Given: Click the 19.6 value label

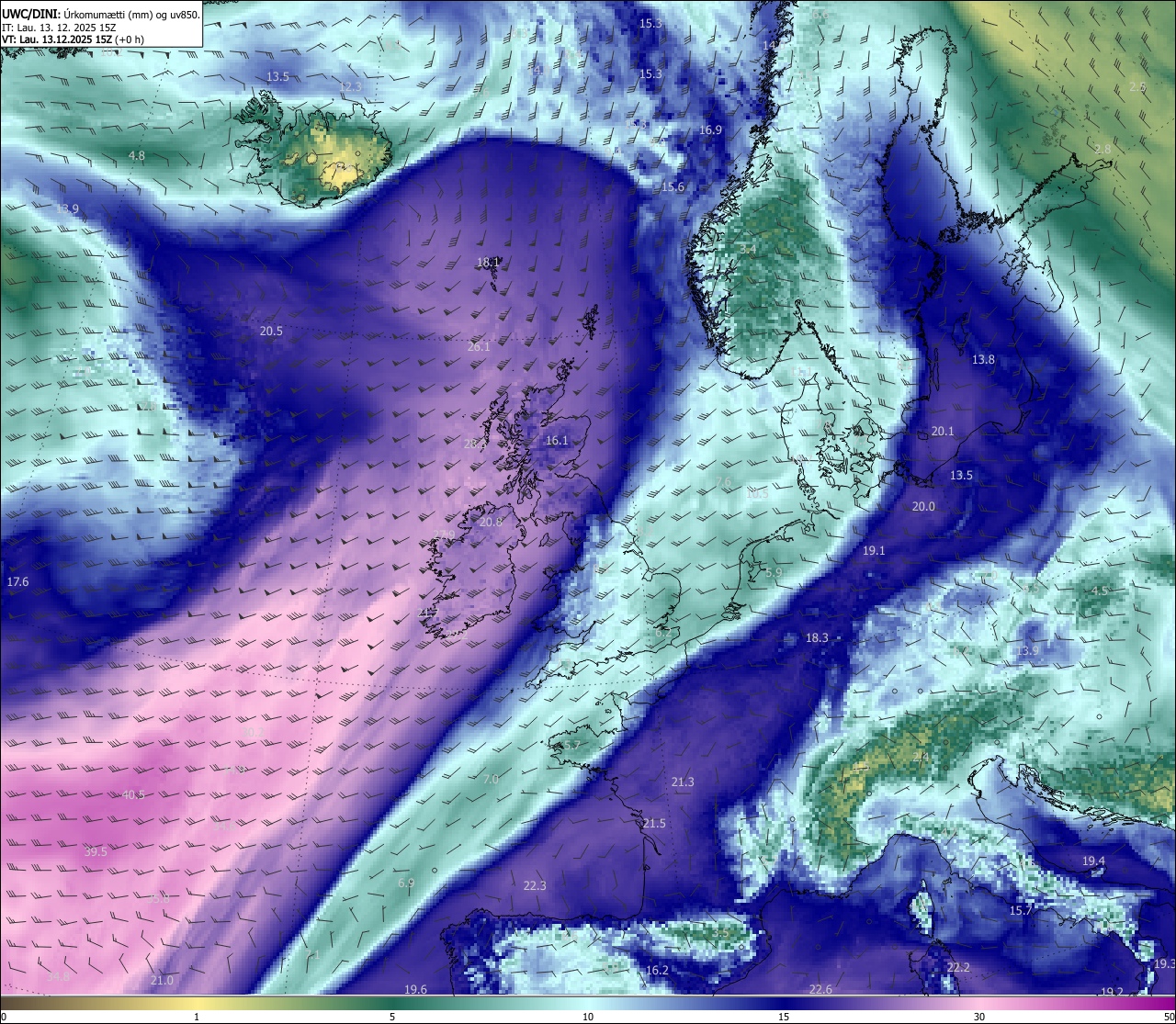Looking at the screenshot, I should click(415, 989).
